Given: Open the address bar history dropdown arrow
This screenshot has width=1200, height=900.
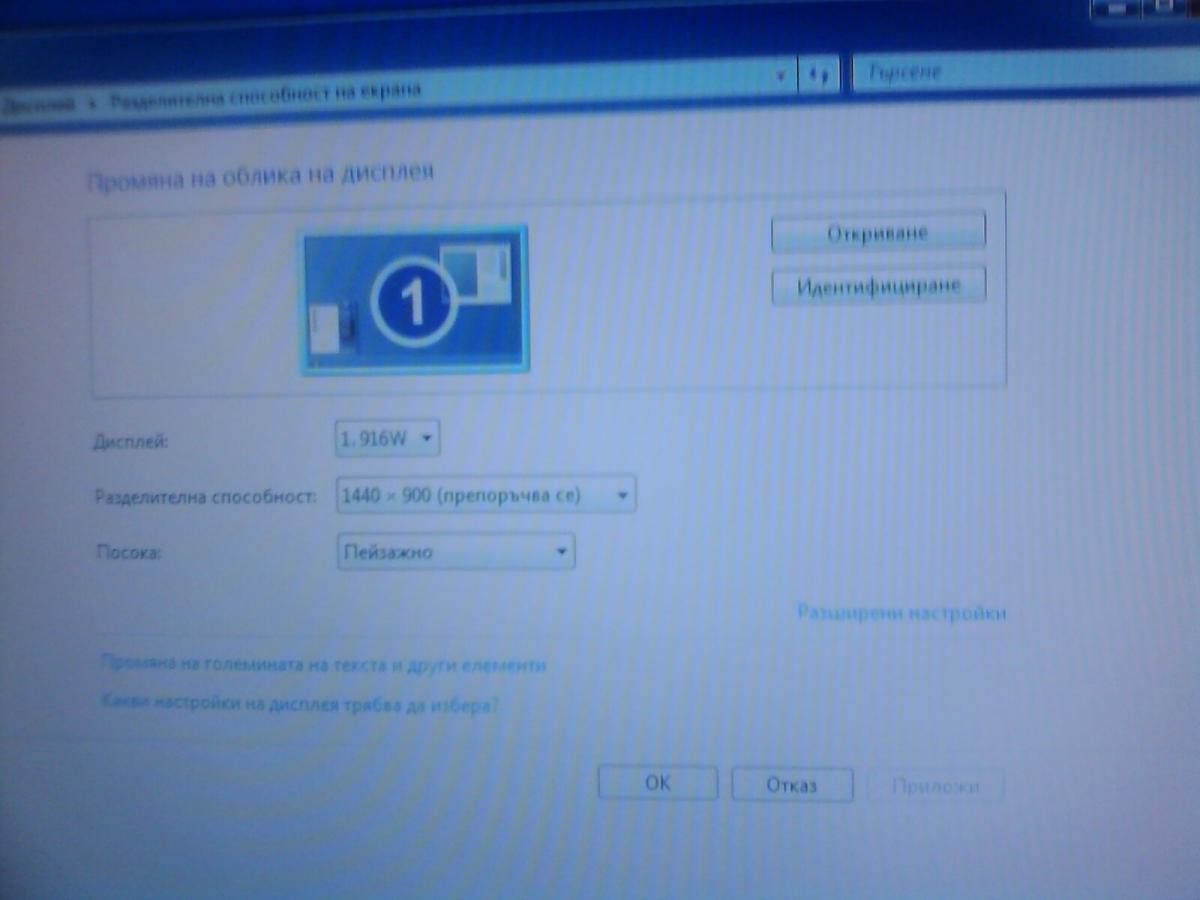Looking at the screenshot, I should tap(780, 75).
